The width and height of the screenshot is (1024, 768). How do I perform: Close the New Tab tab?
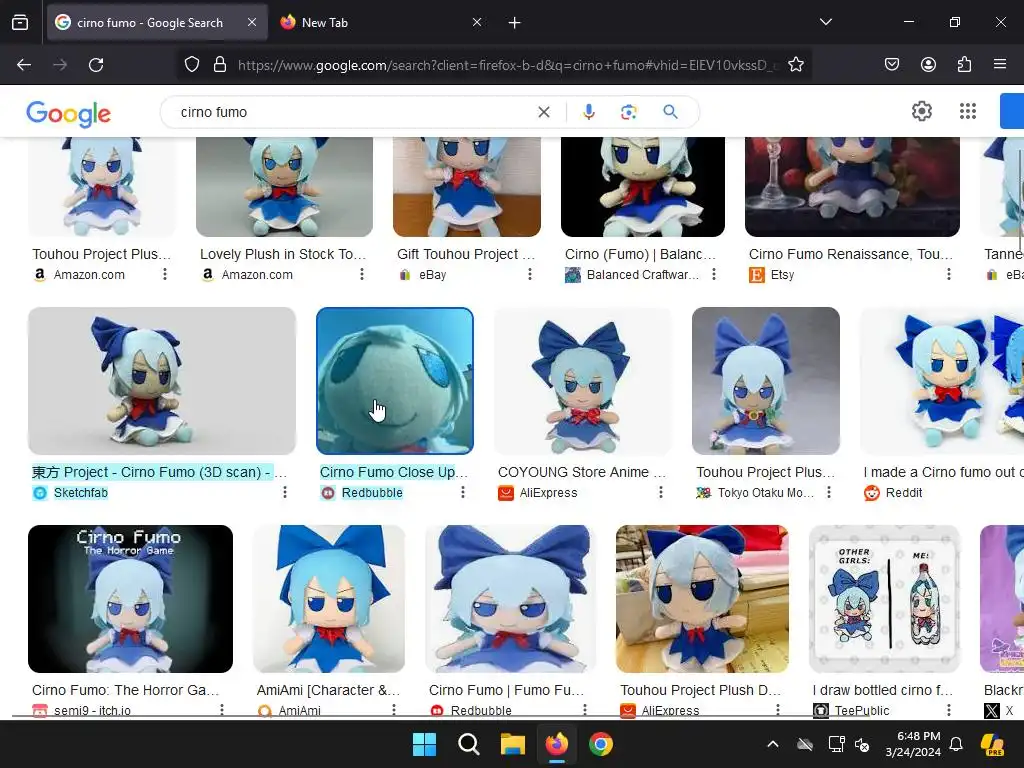477,22
